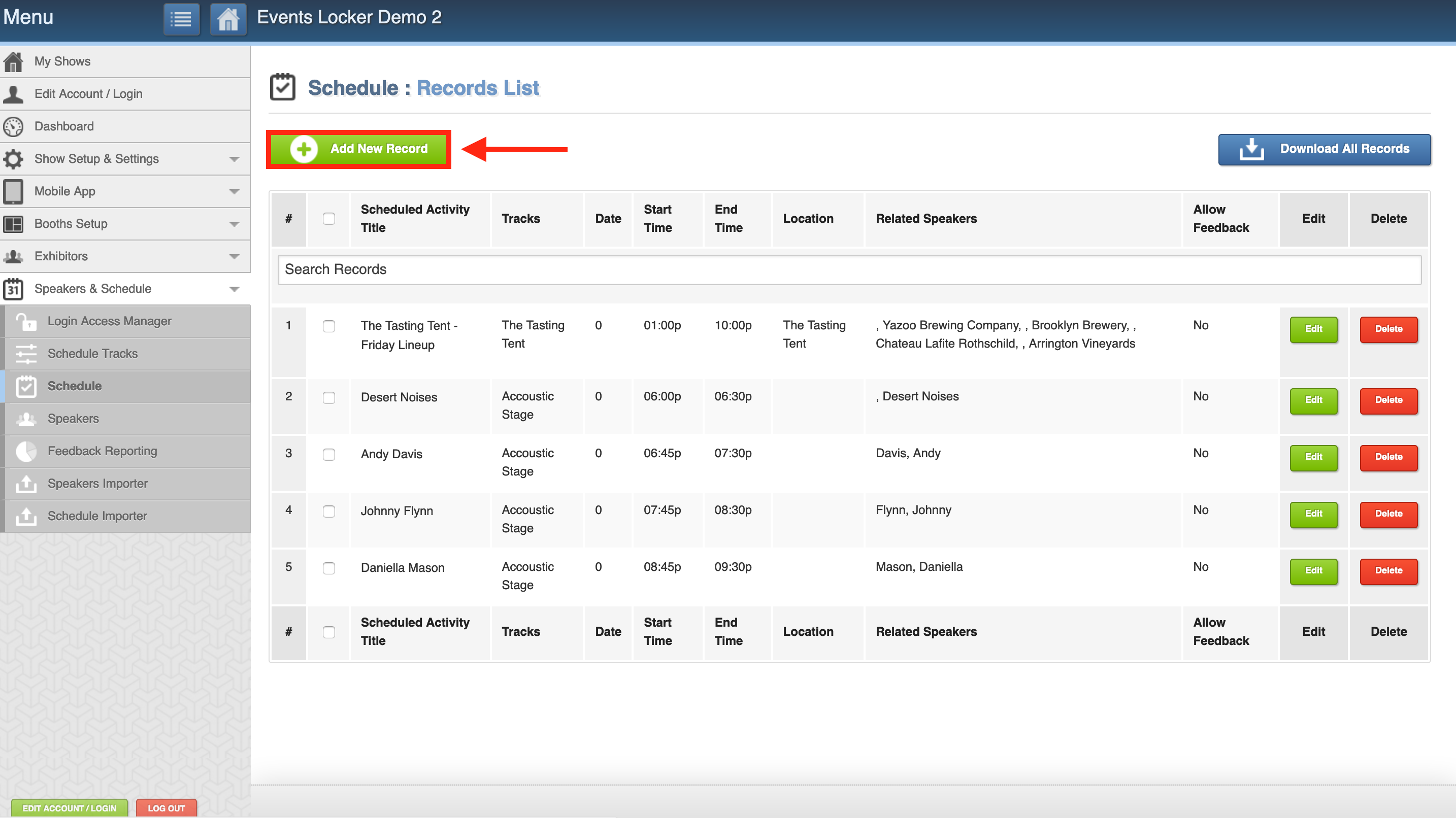
Task: Click the Dashboard gauge icon
Action: click(13, 126)
